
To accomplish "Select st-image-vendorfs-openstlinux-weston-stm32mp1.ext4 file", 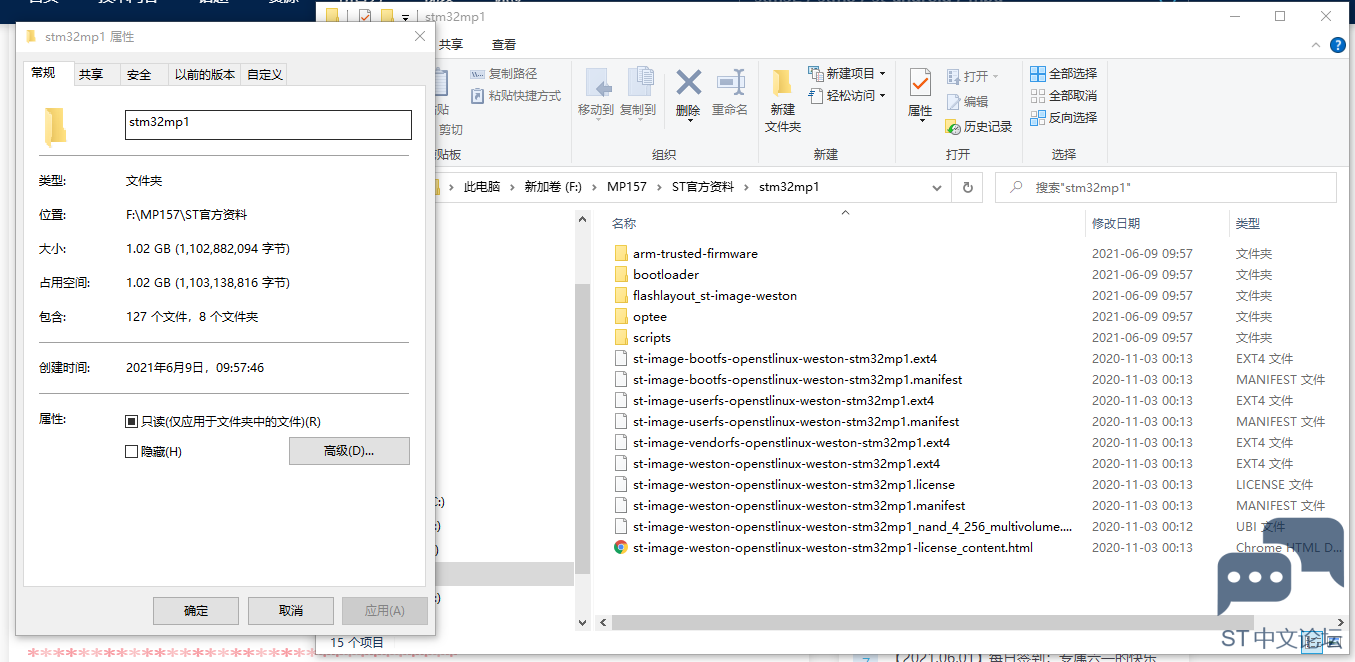I will [x=791, y=443].
